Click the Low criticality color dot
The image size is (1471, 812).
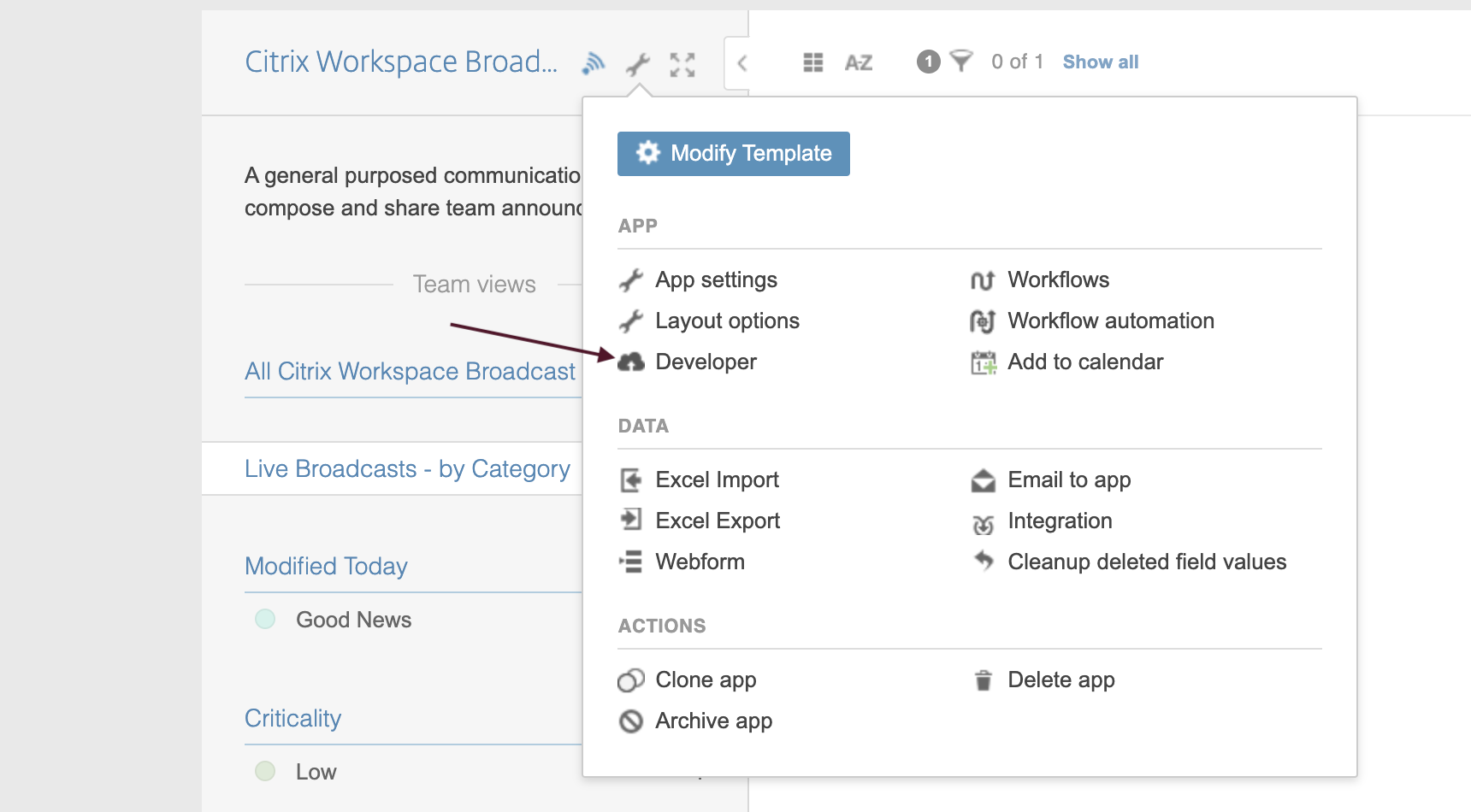coord(265,771)
